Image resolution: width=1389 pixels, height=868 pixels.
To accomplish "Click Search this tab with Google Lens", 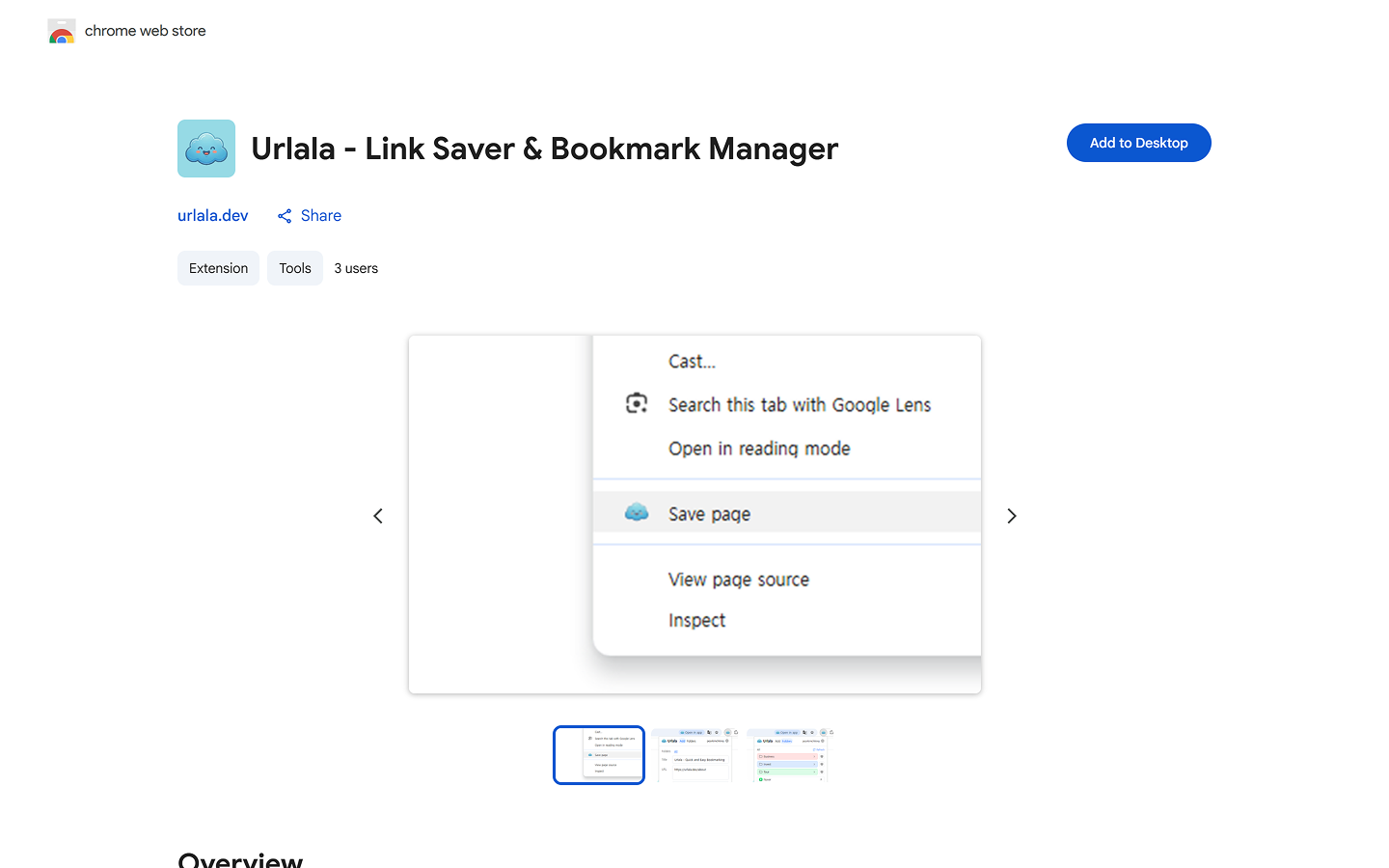I will point(800,405).
